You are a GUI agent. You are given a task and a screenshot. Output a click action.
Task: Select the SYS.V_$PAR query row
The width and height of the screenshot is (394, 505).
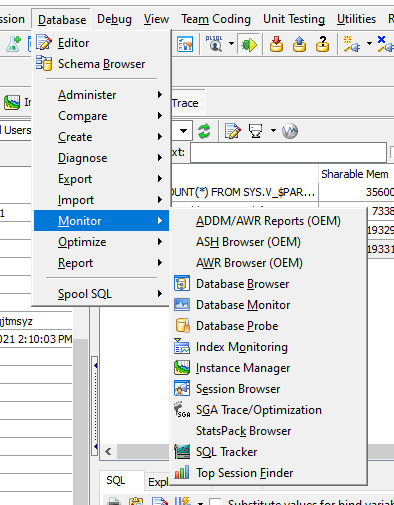245,192
